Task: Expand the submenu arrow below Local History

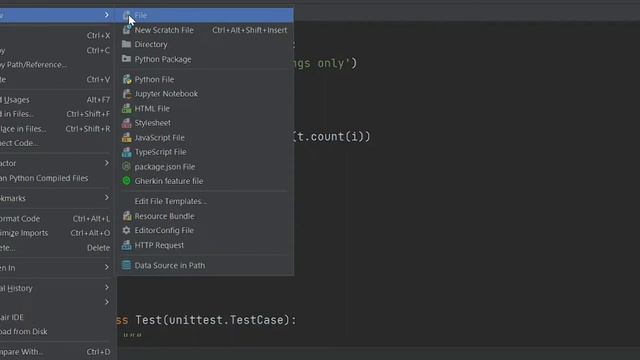Action: pyautogui.click(x=107, y=302)
